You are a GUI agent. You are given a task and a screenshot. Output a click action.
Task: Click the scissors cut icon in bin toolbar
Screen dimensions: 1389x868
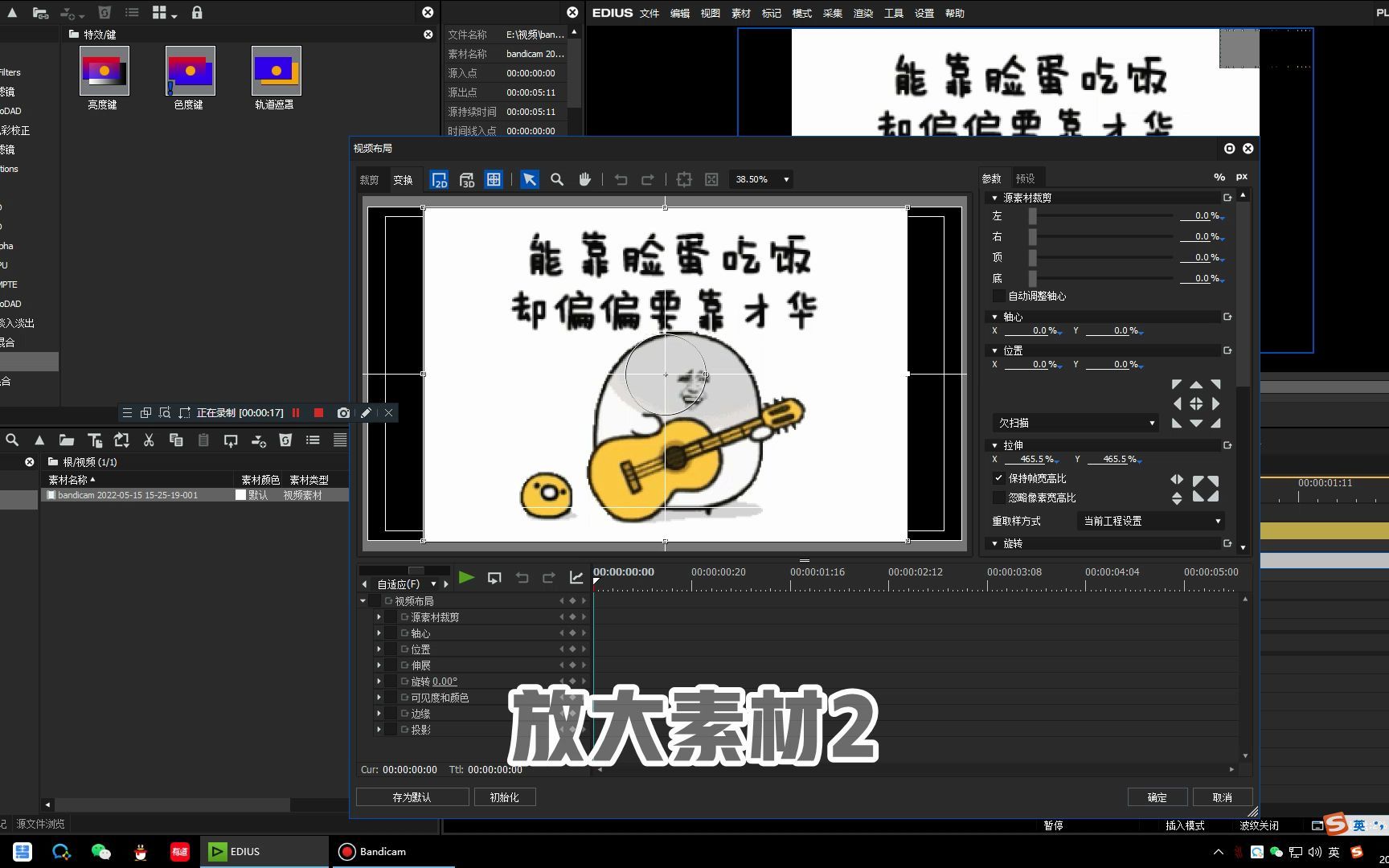tap(148, 440)
